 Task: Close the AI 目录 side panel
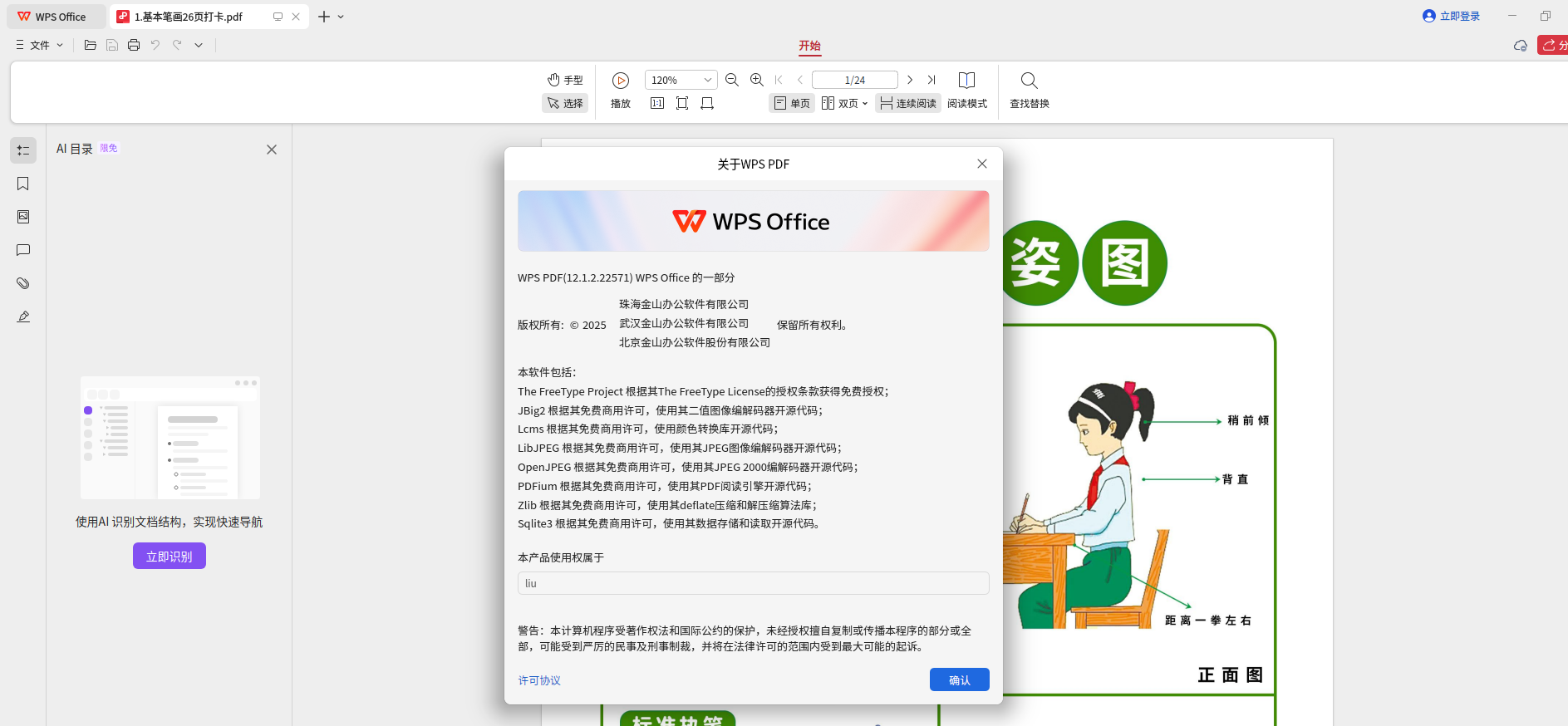click(272, 150)
